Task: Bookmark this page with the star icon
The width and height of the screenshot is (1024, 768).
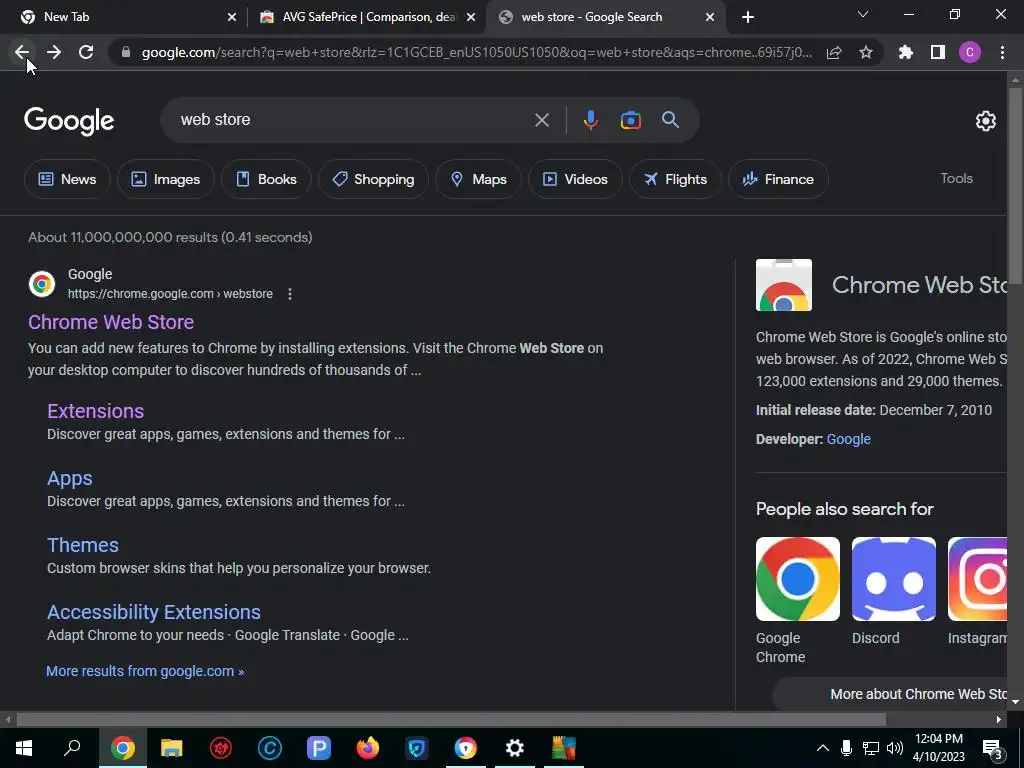Action: click(865, 52)
